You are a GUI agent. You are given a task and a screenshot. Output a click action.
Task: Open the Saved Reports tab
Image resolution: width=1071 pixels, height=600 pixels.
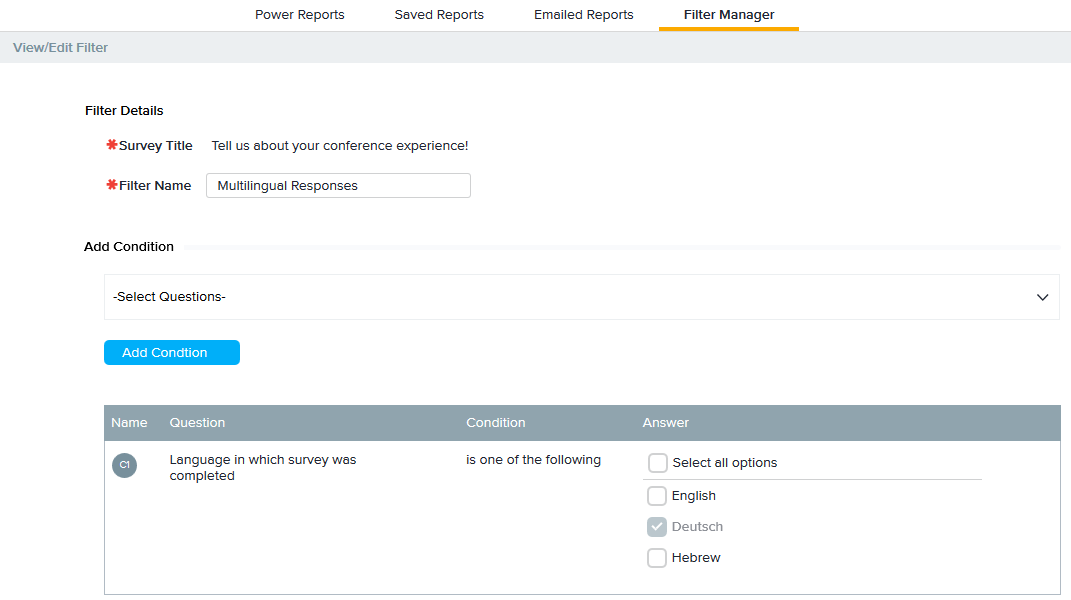point(439,15)
